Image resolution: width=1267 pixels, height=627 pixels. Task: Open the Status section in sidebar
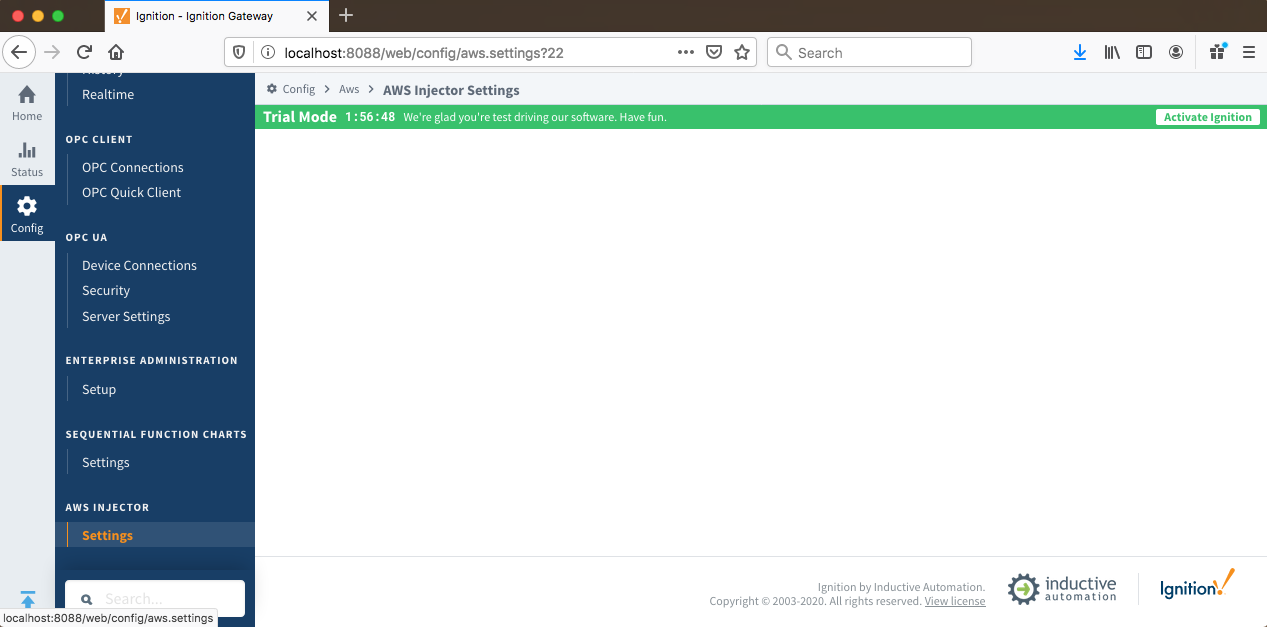click(x=27, y=159)
